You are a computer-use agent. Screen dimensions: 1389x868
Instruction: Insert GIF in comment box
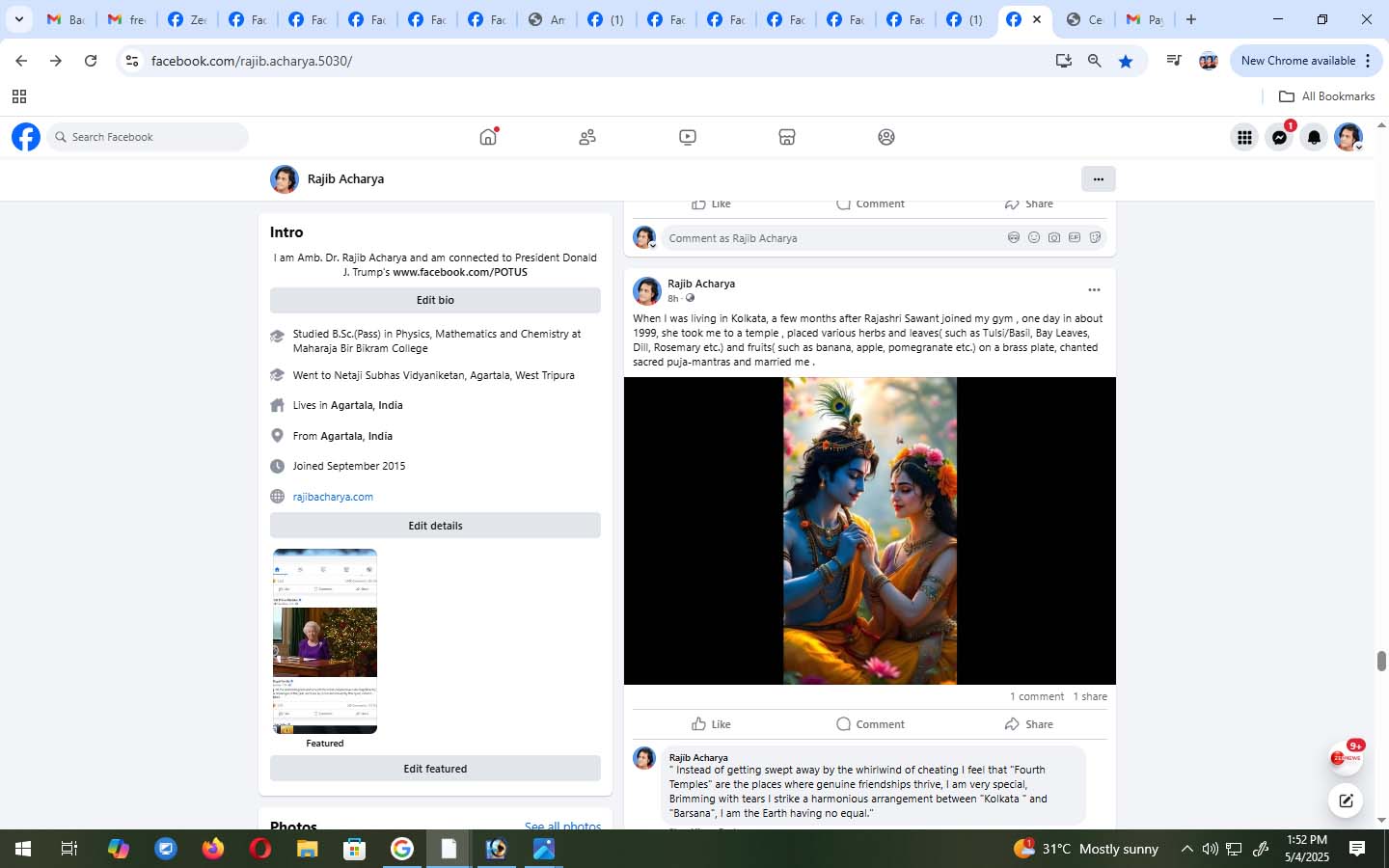(1075, 237)
